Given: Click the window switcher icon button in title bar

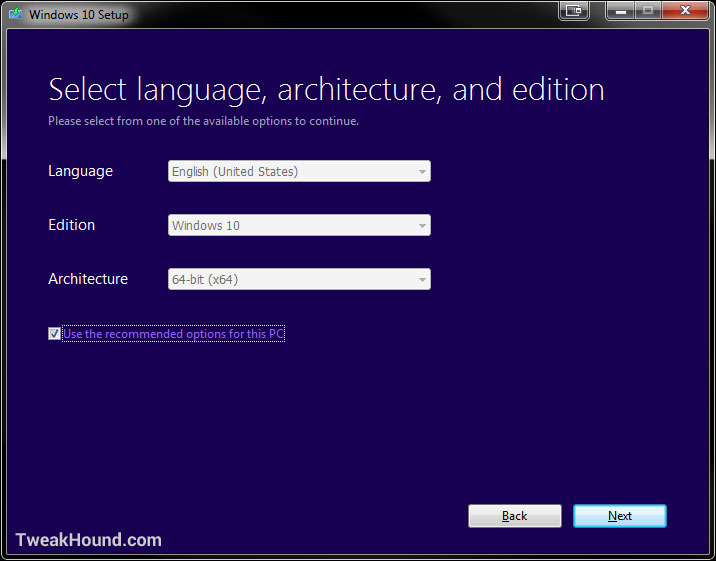Looking at the screenshot, I should pos(574,11).
